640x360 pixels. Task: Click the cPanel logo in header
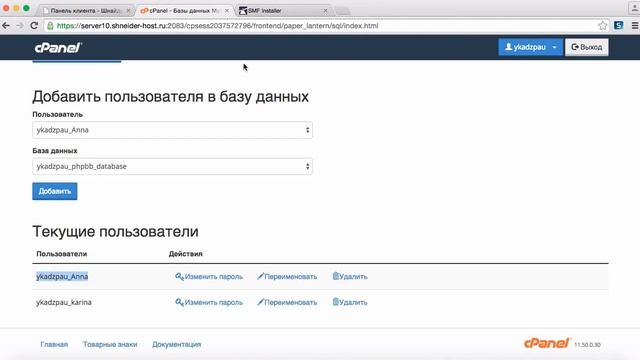click(x=58, y=48)
